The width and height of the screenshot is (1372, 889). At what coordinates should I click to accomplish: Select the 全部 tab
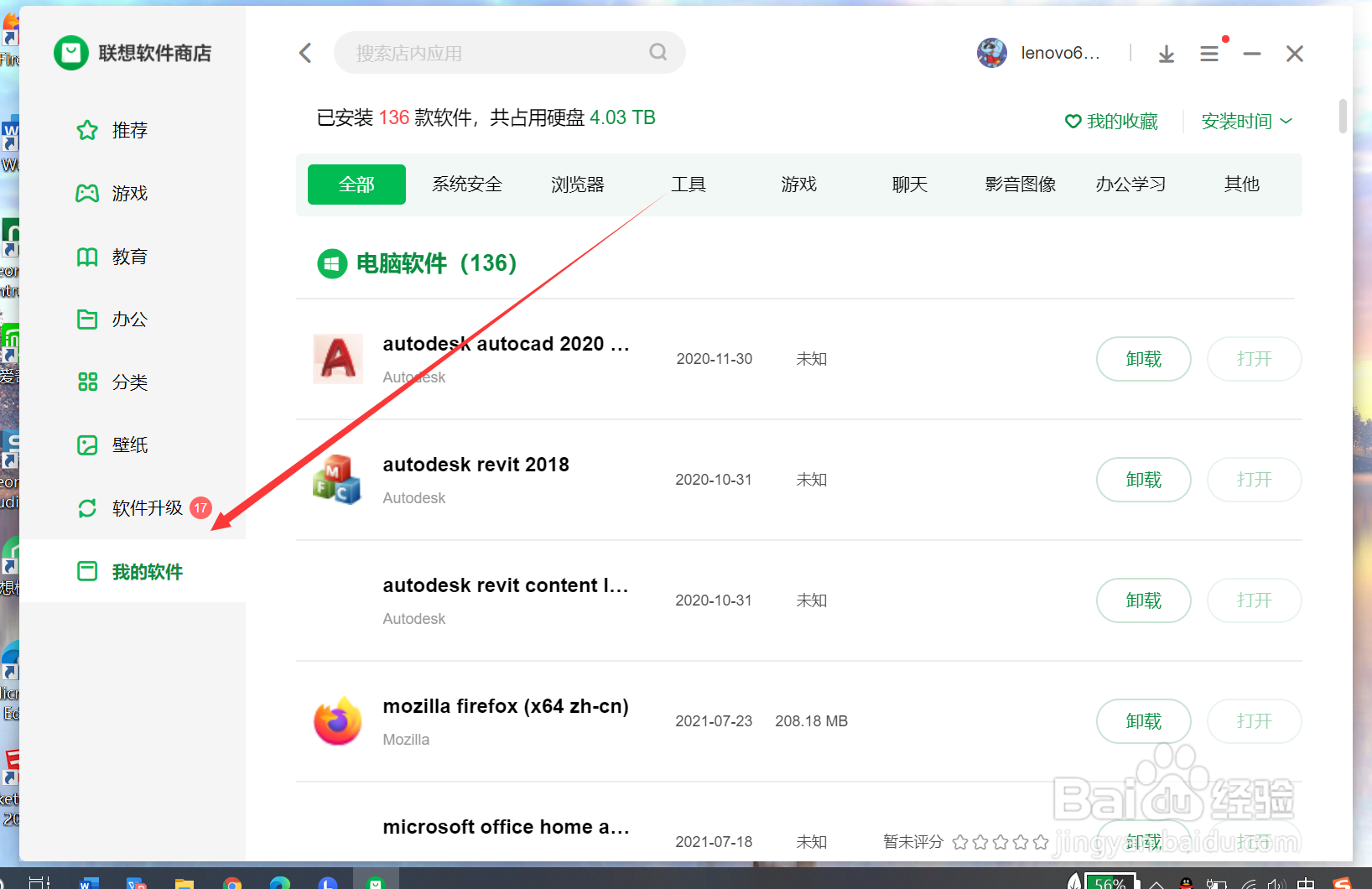click(x=356, y=185)
